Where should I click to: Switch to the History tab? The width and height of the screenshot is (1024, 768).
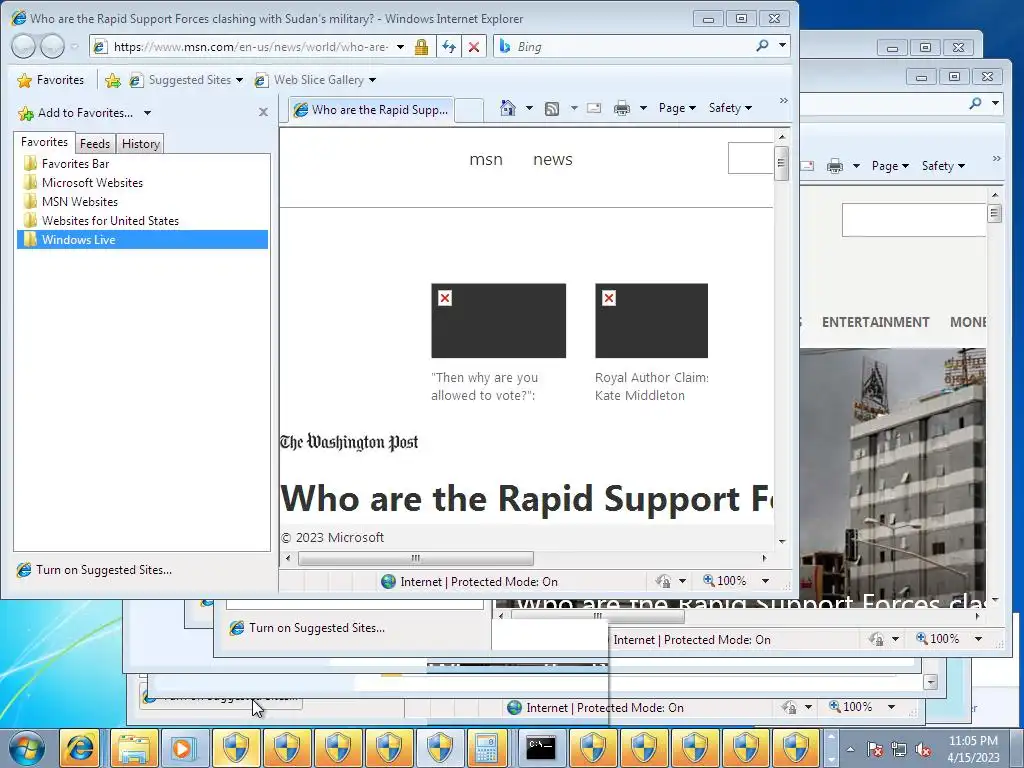pos(140,144)
